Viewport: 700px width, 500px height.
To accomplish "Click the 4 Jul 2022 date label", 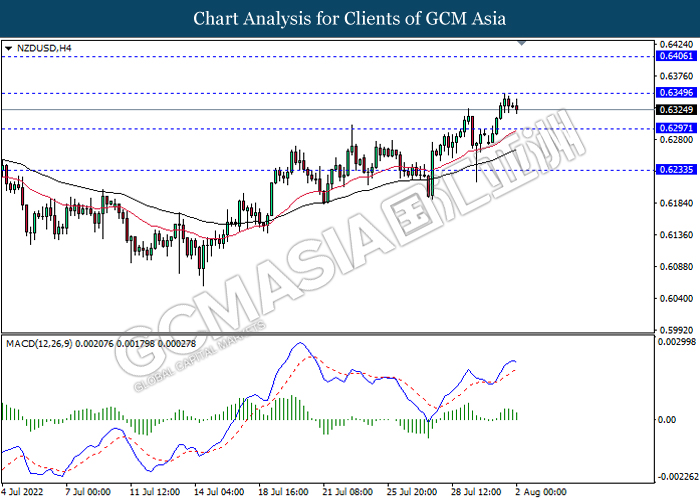I will (22, 492).
